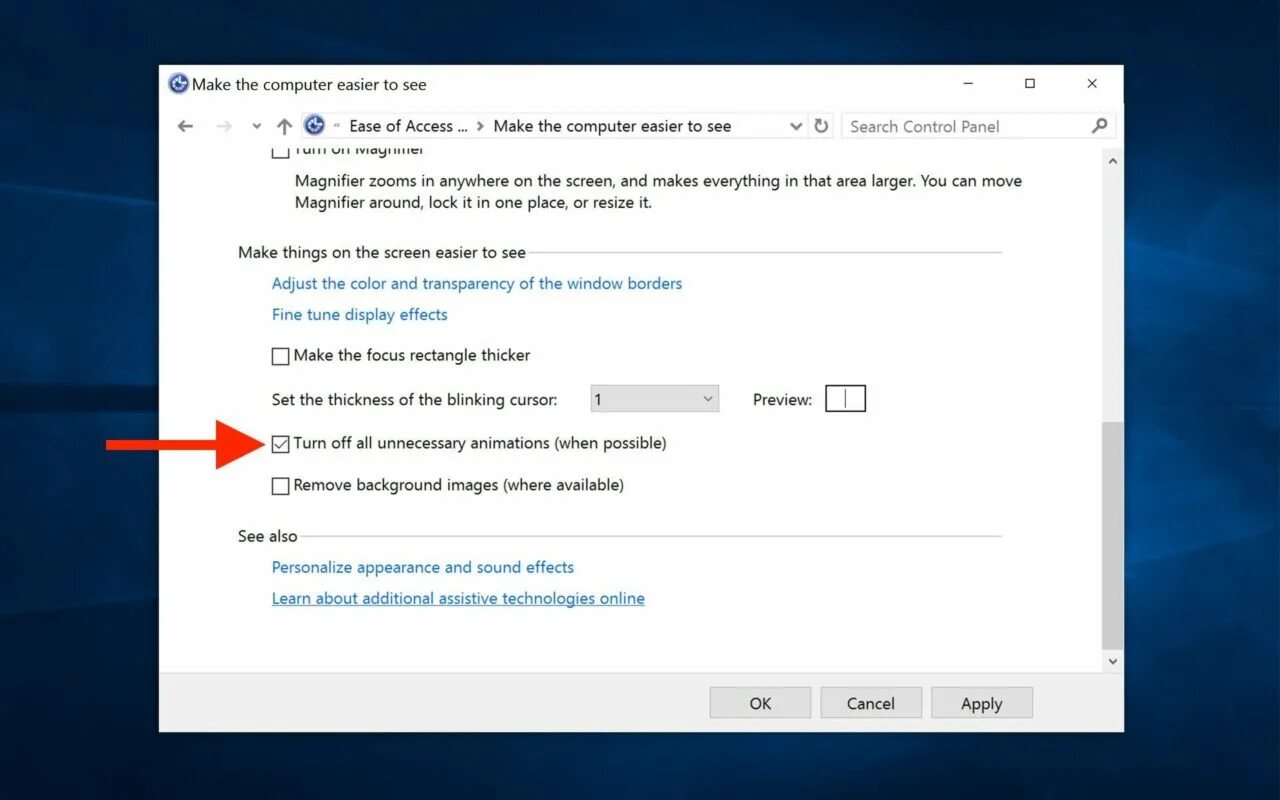The width and height of the screenshot is (1280, 800).
Task: Click the search magnifier icon
Action: 1099,126
